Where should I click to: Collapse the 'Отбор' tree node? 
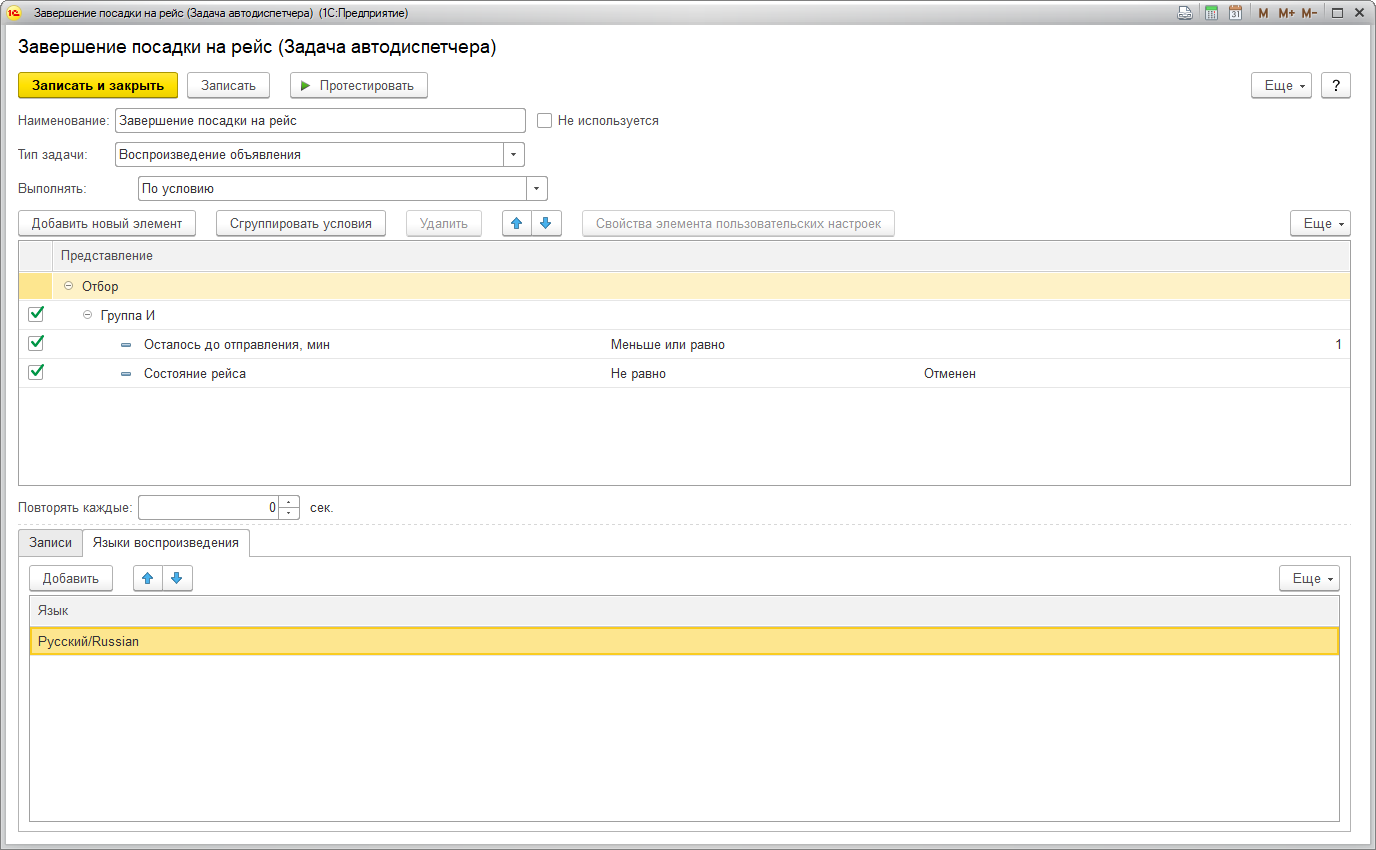pyautogui.click(x=69, y=286)
